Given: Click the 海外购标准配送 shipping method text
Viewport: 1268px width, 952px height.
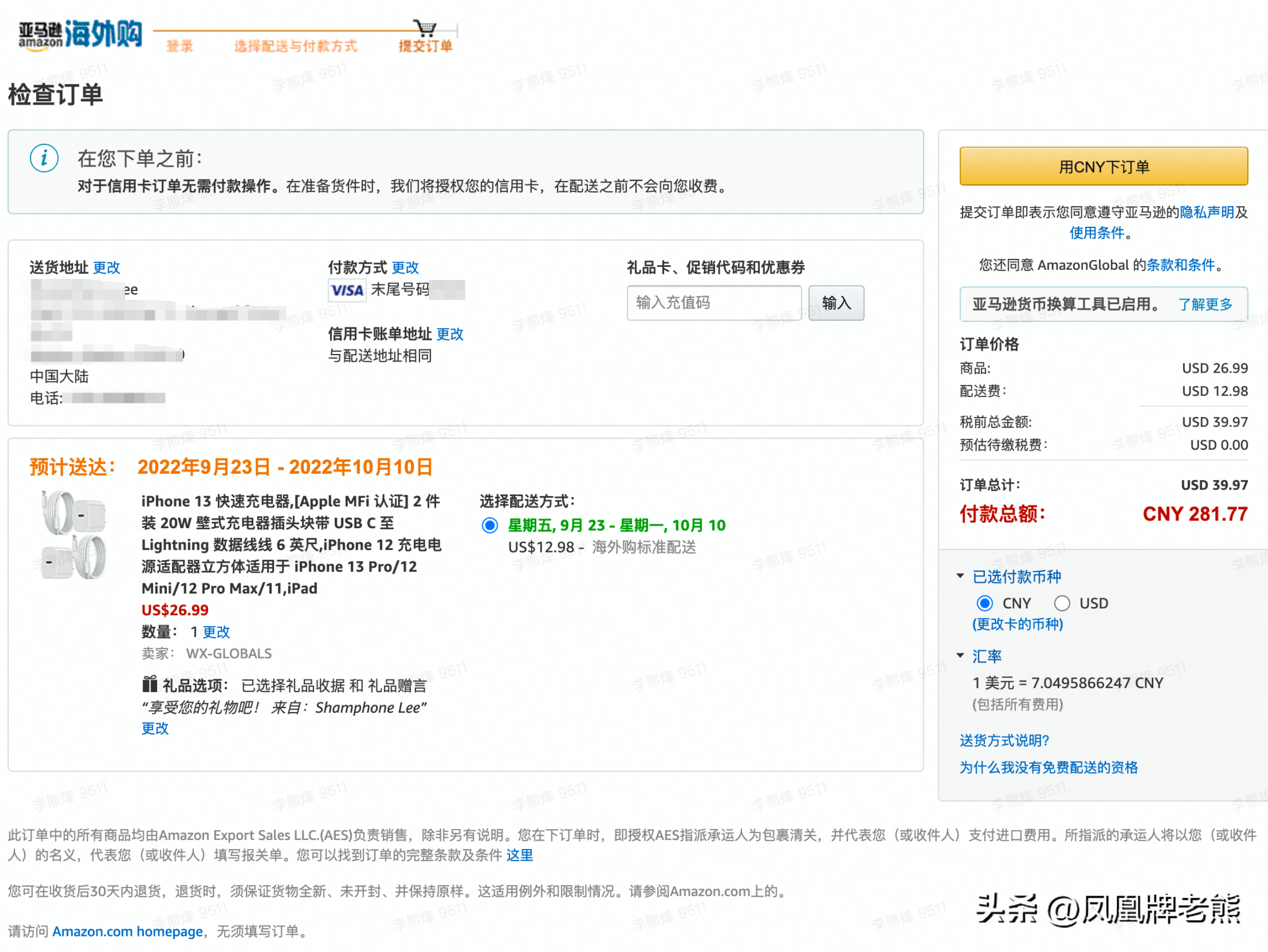Looking at the screenshot, I should pyautogui.click(x=644, y=547).
